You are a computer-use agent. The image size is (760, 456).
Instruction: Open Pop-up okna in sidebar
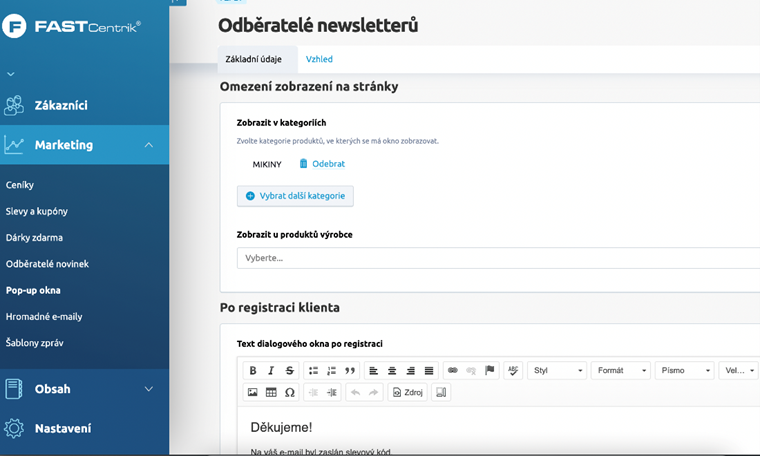pos(33,290)
